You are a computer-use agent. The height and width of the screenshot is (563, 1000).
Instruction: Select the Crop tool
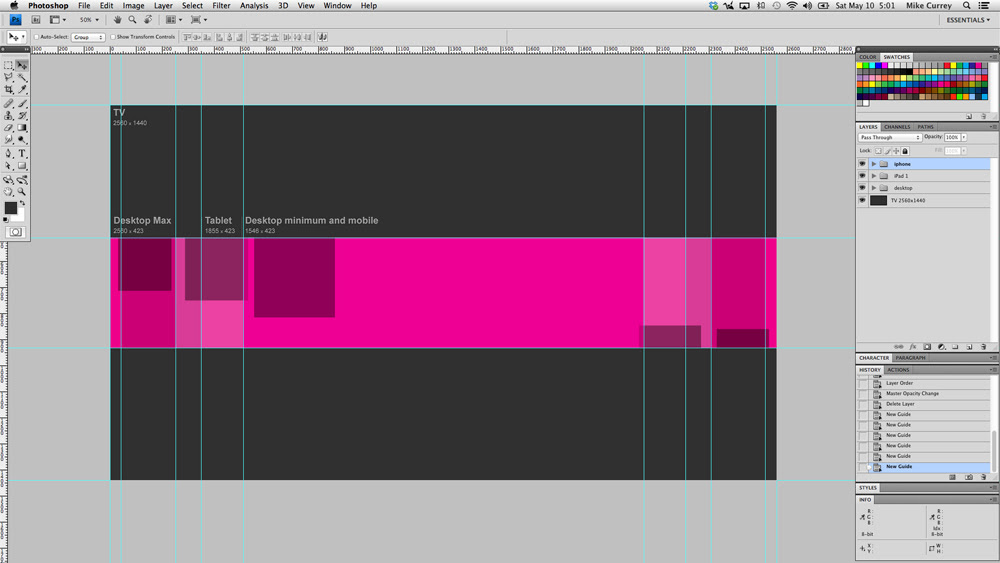(x=8, y=89)
